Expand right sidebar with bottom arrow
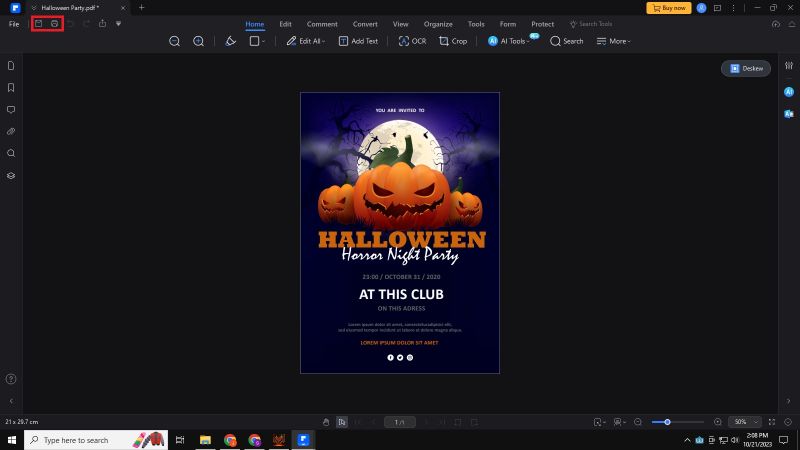The width and height of the screenshot is (800, 450). click(788, 401)
